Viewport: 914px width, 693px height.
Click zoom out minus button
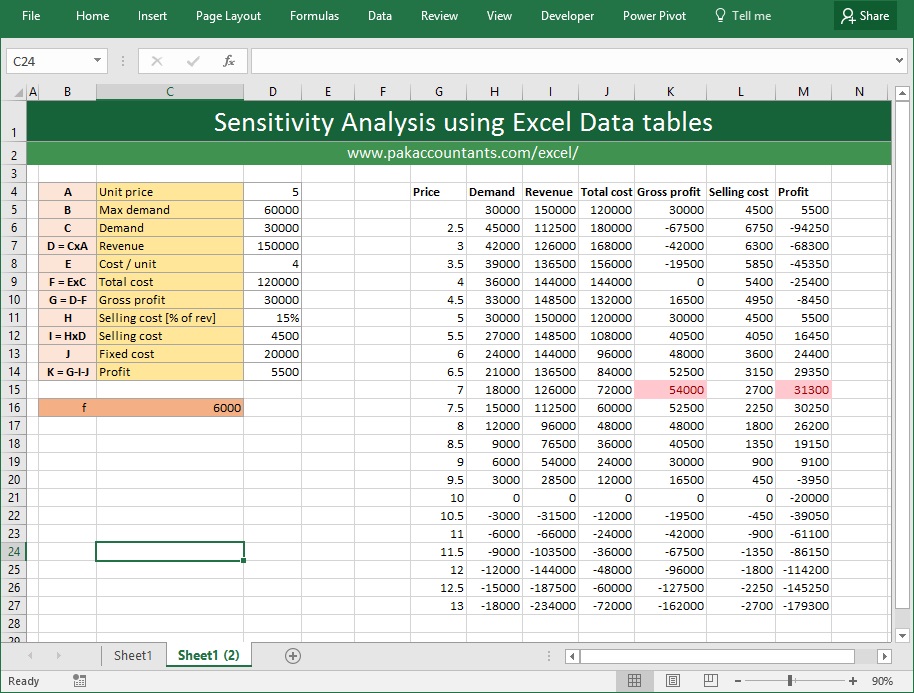click(738, 681)
